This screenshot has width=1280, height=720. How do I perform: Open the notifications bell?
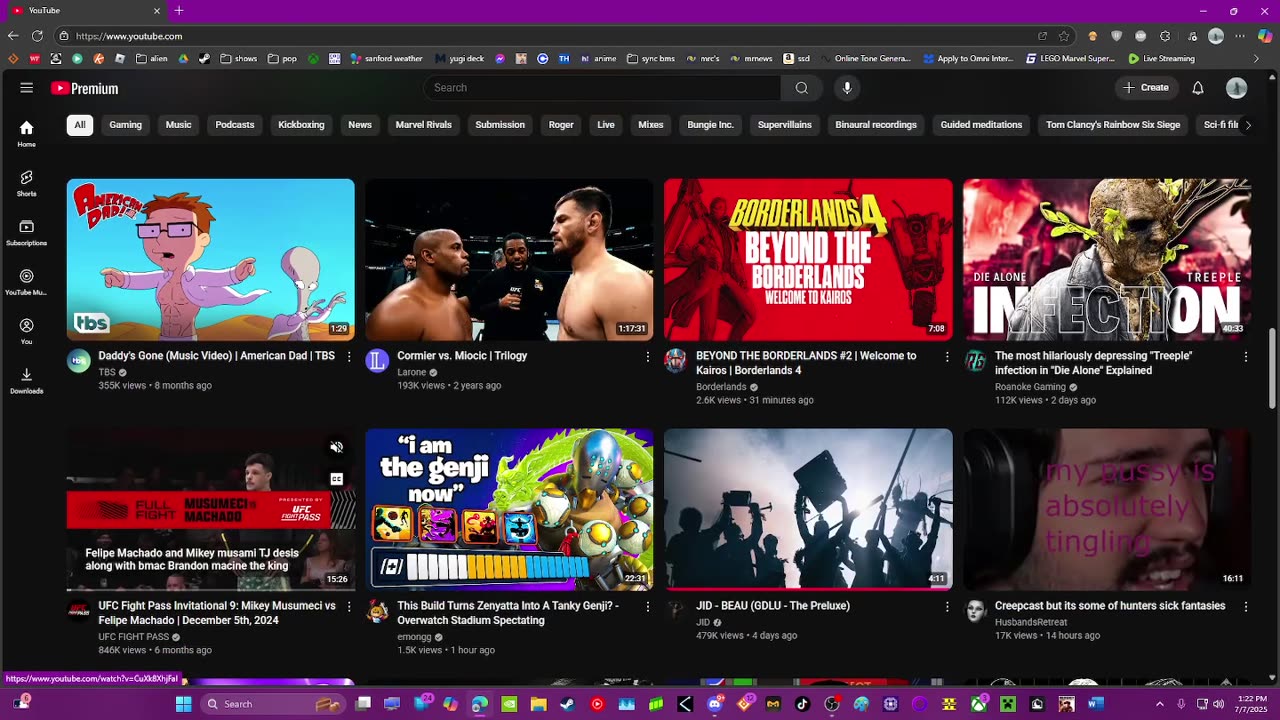pyautogui.click(x=1197, y=88)
